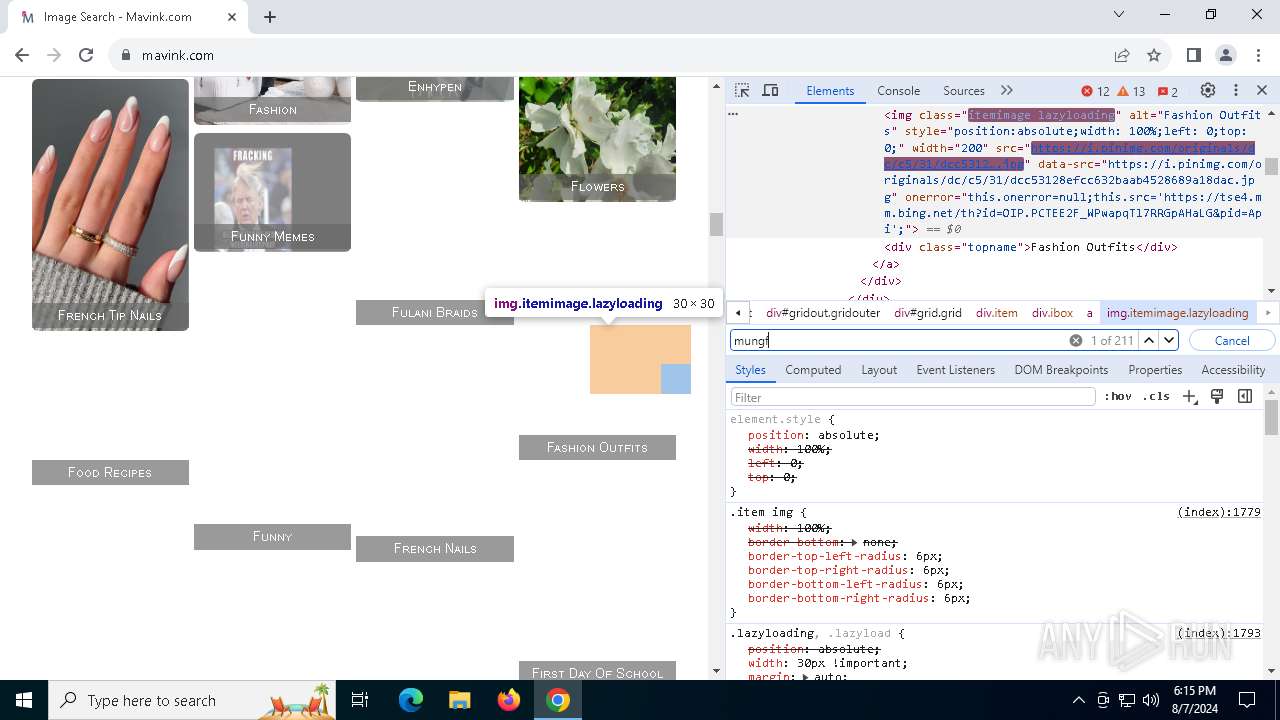Go to next search result
This screenshot has width=1280, height=720.
pos(1169,340)
